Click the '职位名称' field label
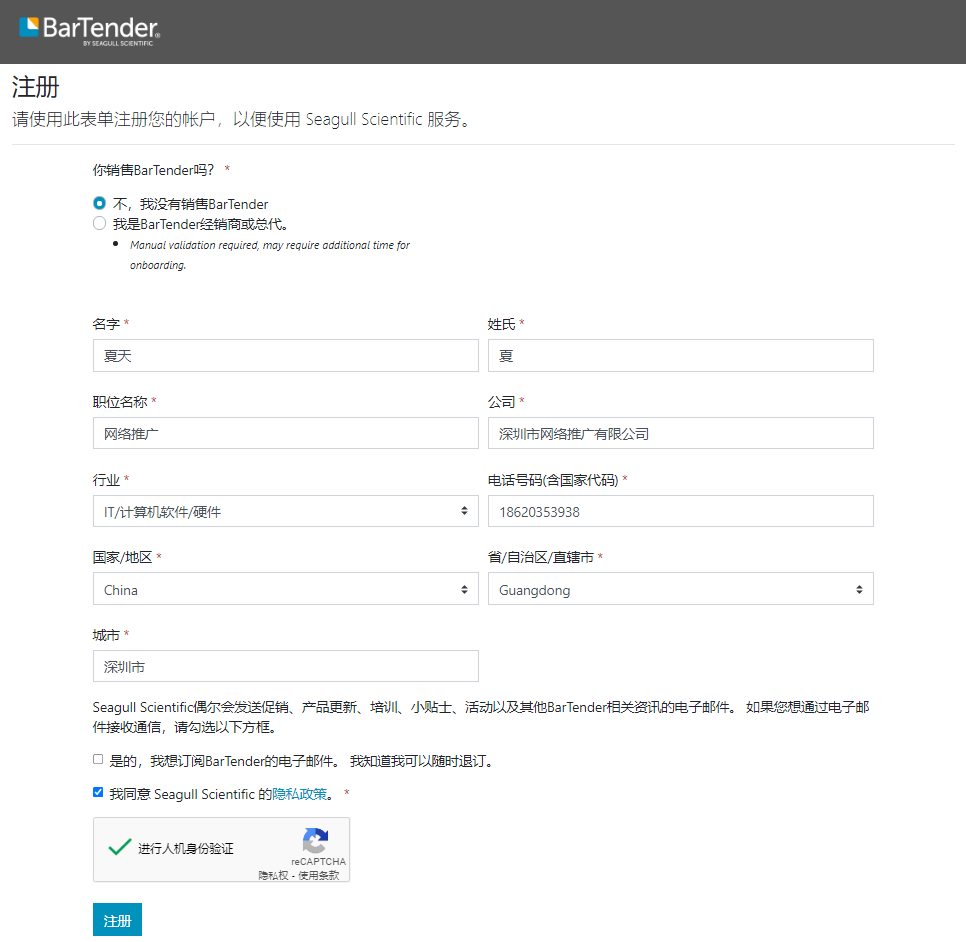This screenshot has width=966, height=942. [x=120, y=402]
